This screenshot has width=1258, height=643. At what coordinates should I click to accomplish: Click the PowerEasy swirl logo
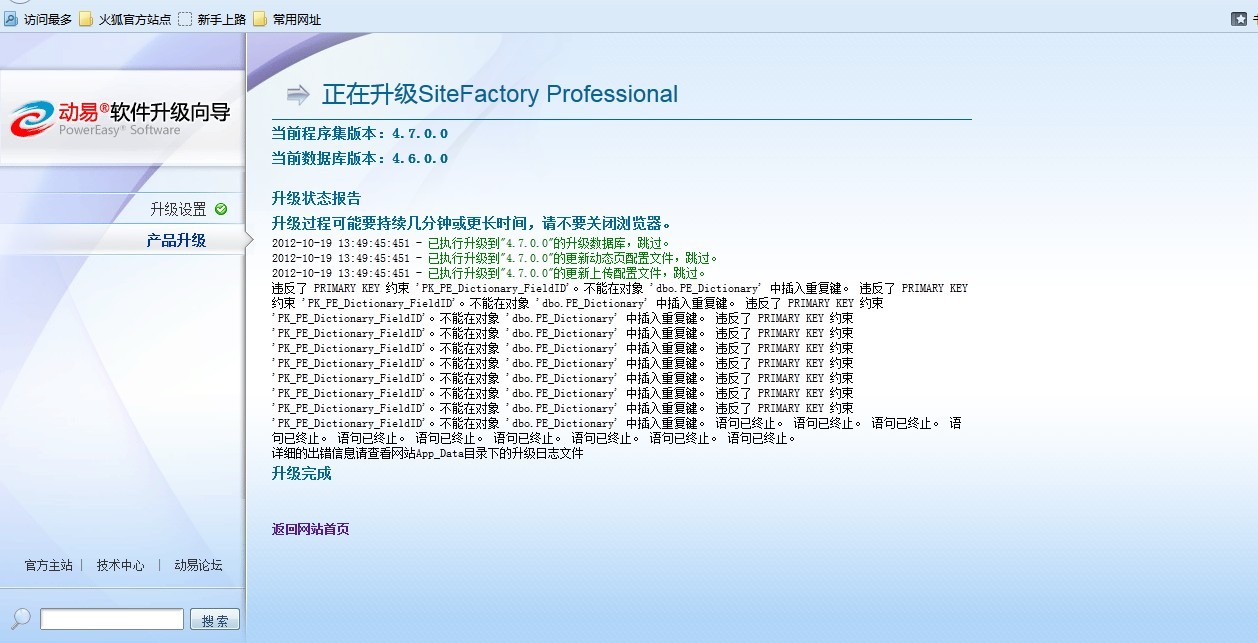pos(33,118)
